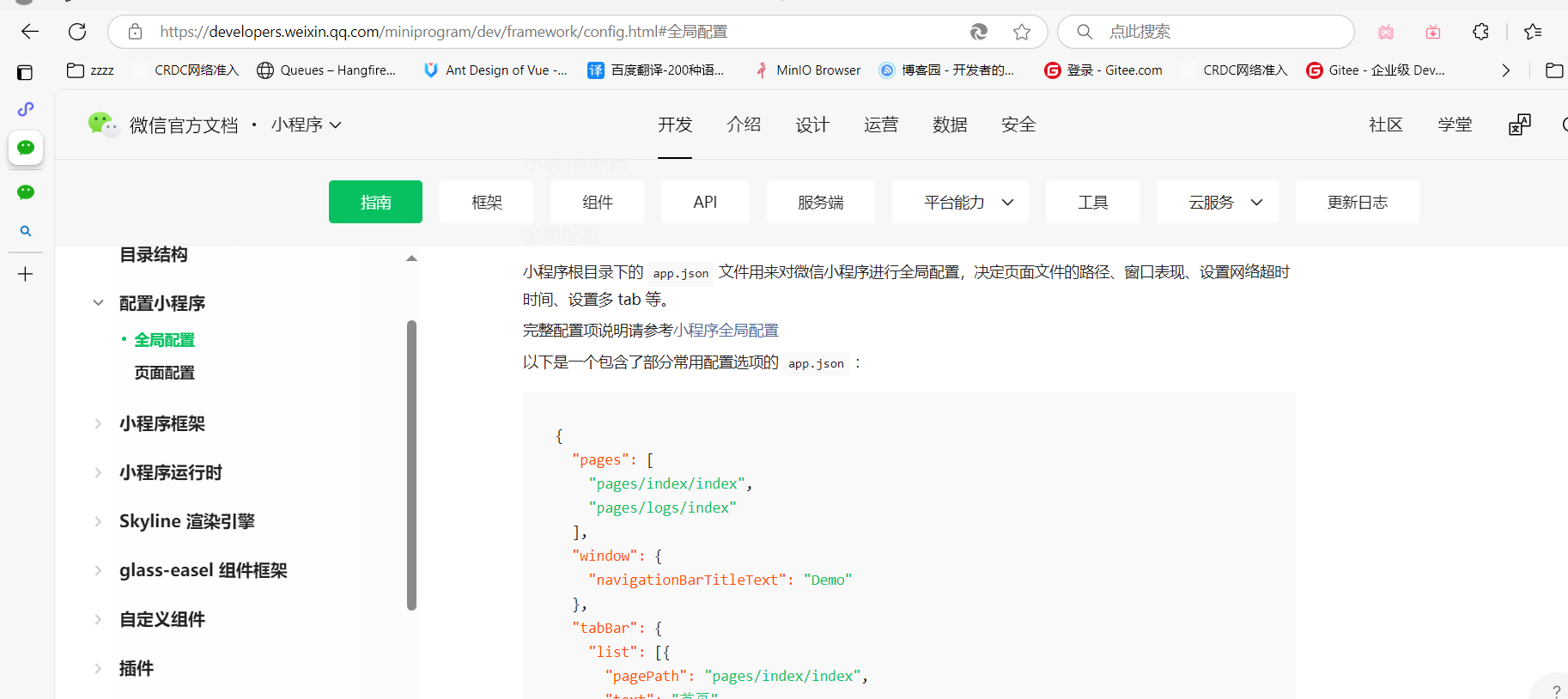This screenshot has height=699, width=1568.
Task: Open other favorites folder icon
Action: [x=1554, y=70]
